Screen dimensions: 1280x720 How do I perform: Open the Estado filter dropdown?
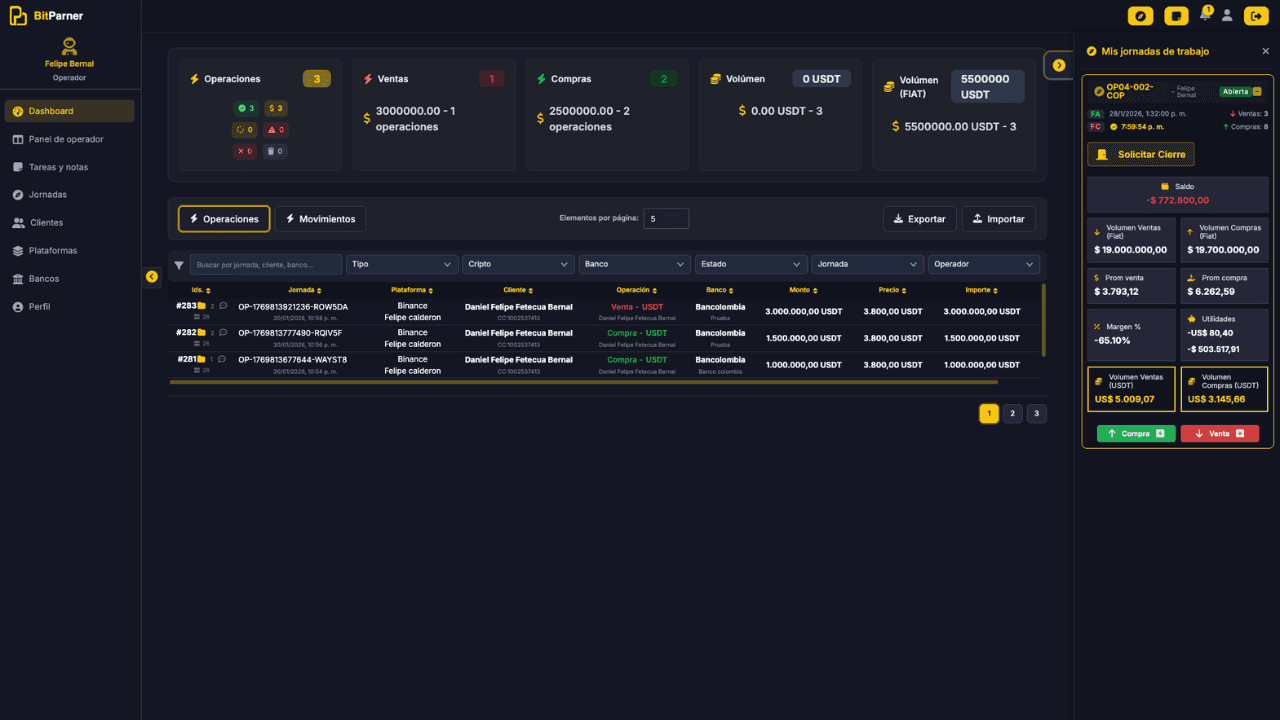(751, 265)
